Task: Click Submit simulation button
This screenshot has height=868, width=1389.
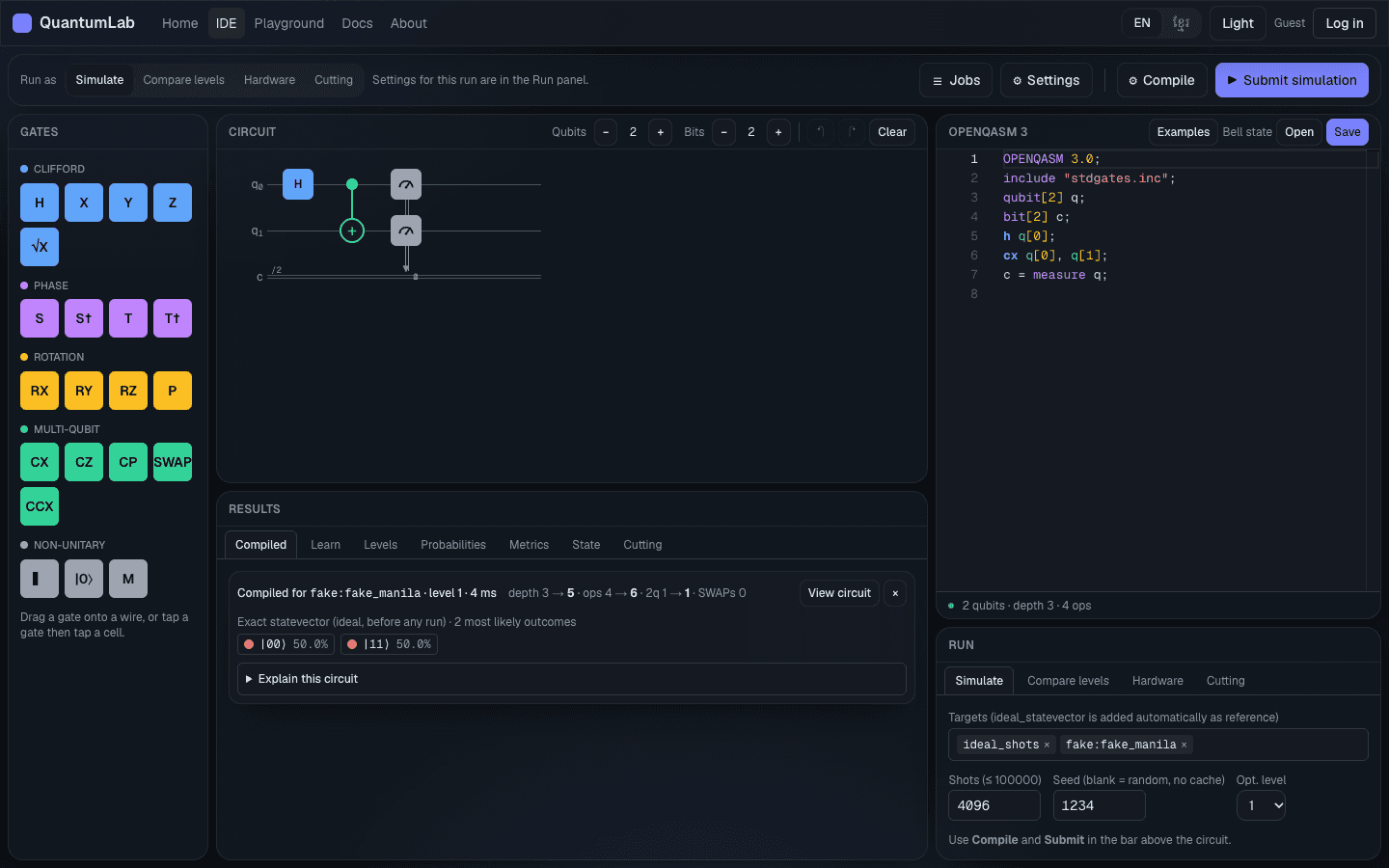Action: 1292,80
